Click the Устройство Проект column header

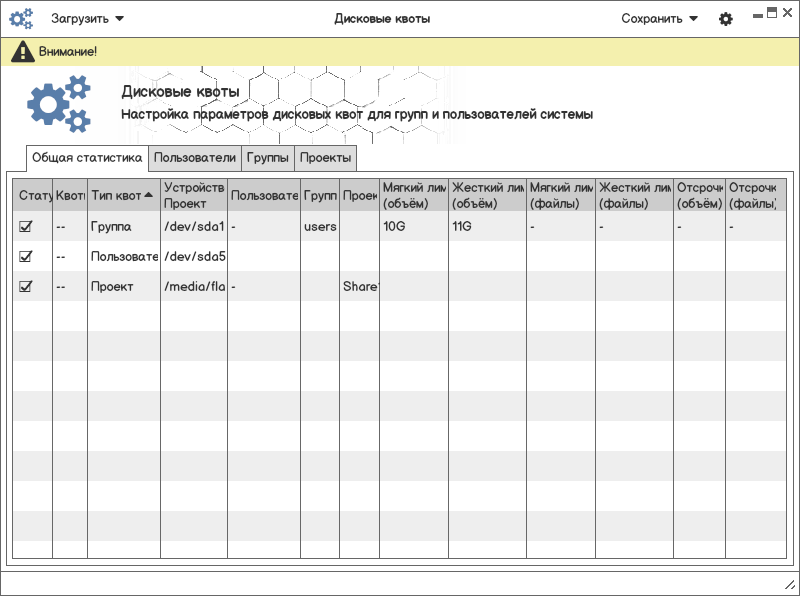point(194,195)
